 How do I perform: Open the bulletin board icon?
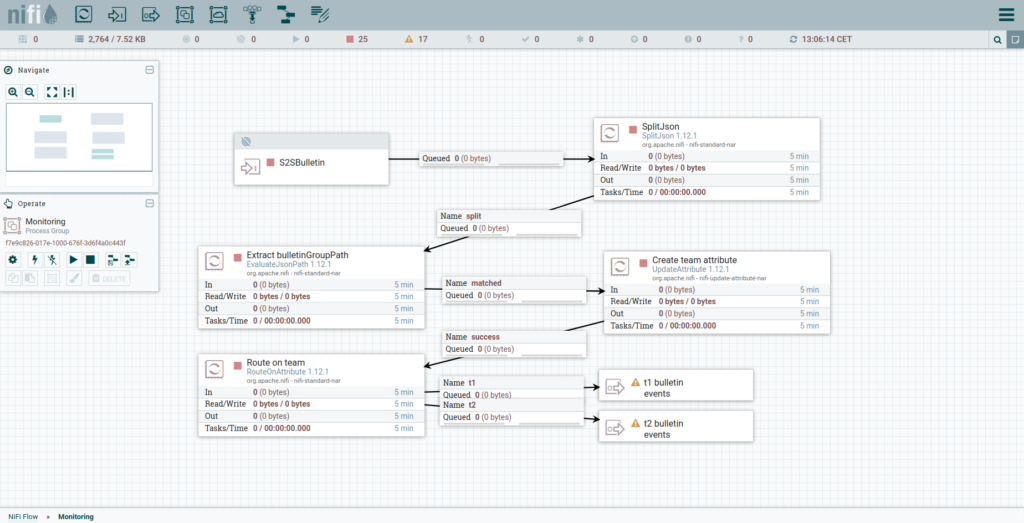(x=1016, y=39)
